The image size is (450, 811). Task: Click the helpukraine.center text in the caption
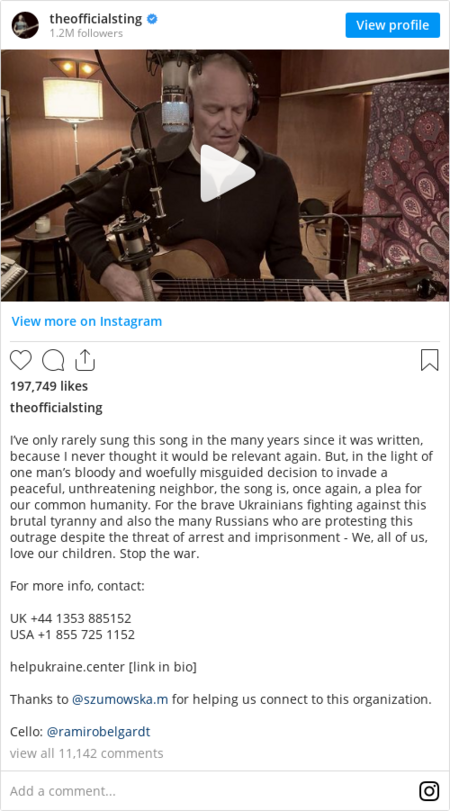67,667
